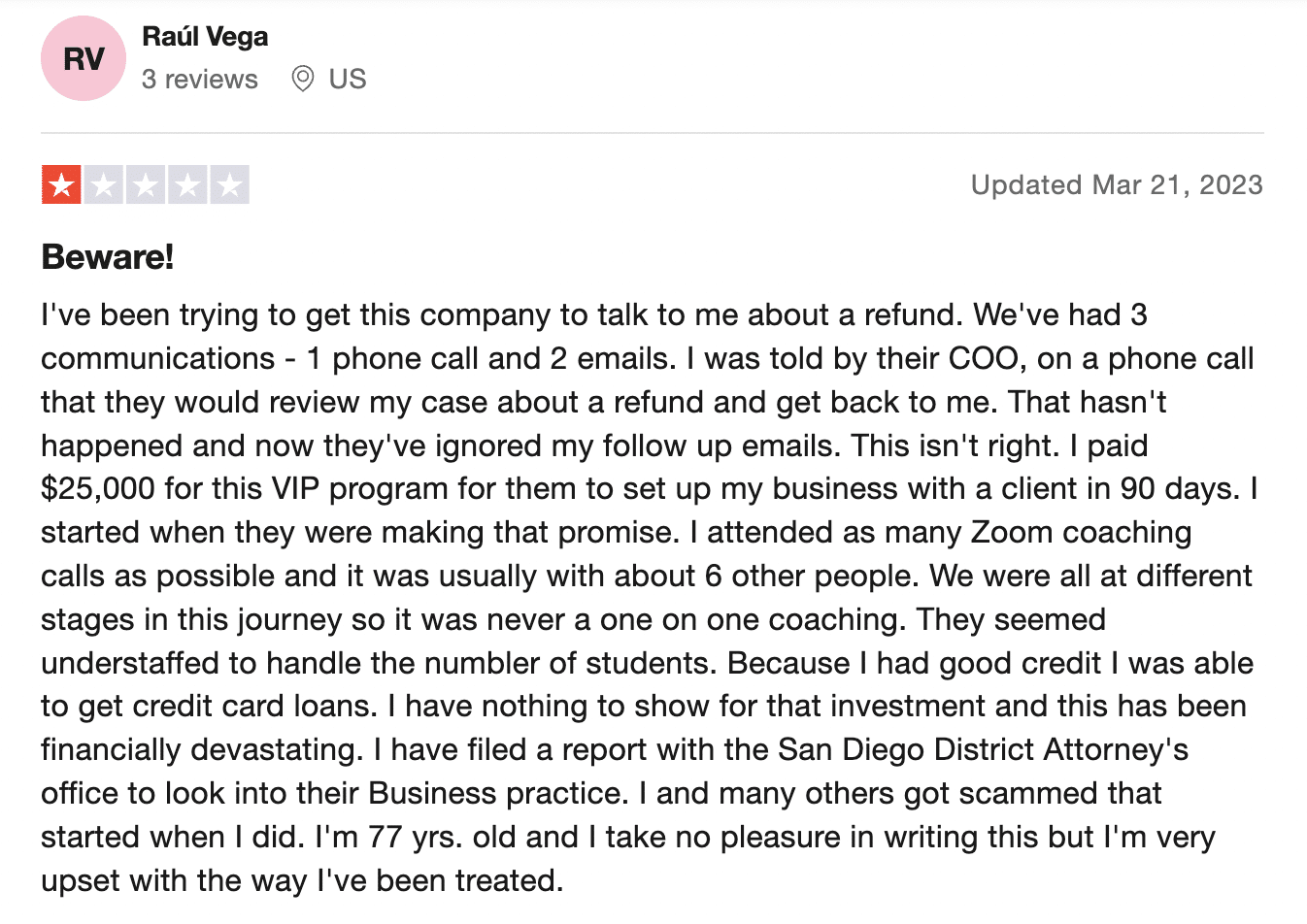Click the '3 reviews' count
Image resolution: width=1307 pixels, height=924 pixels.
tap(200, 80)
